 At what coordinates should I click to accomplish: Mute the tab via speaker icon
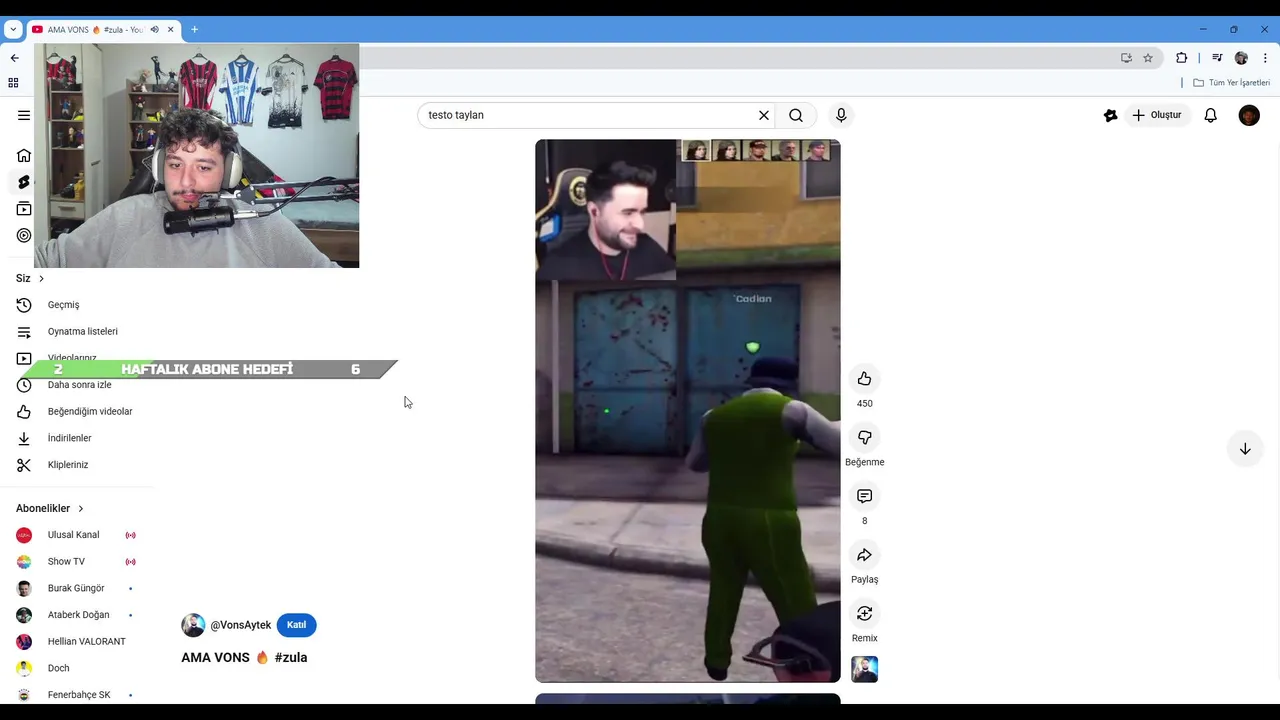tap(154, 30)
